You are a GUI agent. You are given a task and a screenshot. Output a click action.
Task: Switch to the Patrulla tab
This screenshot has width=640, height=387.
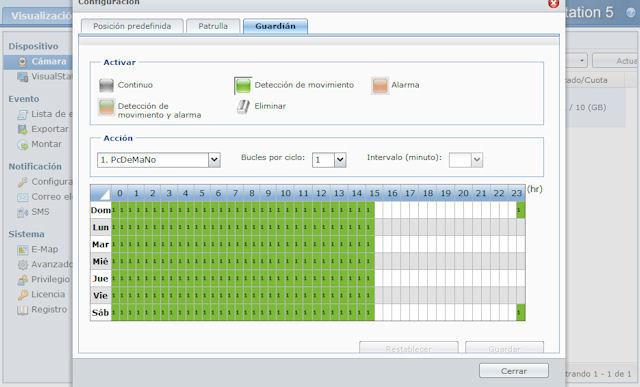213,26
